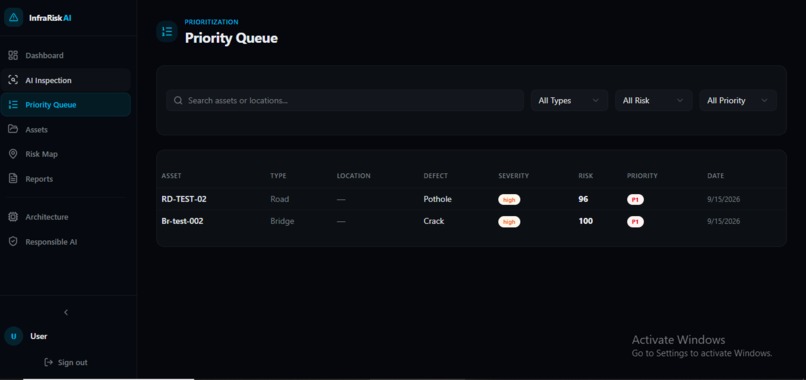This screenshot has height=380, width=806.
Task: Click the InfraRisk AI brand name
Action: coord(50,17)
